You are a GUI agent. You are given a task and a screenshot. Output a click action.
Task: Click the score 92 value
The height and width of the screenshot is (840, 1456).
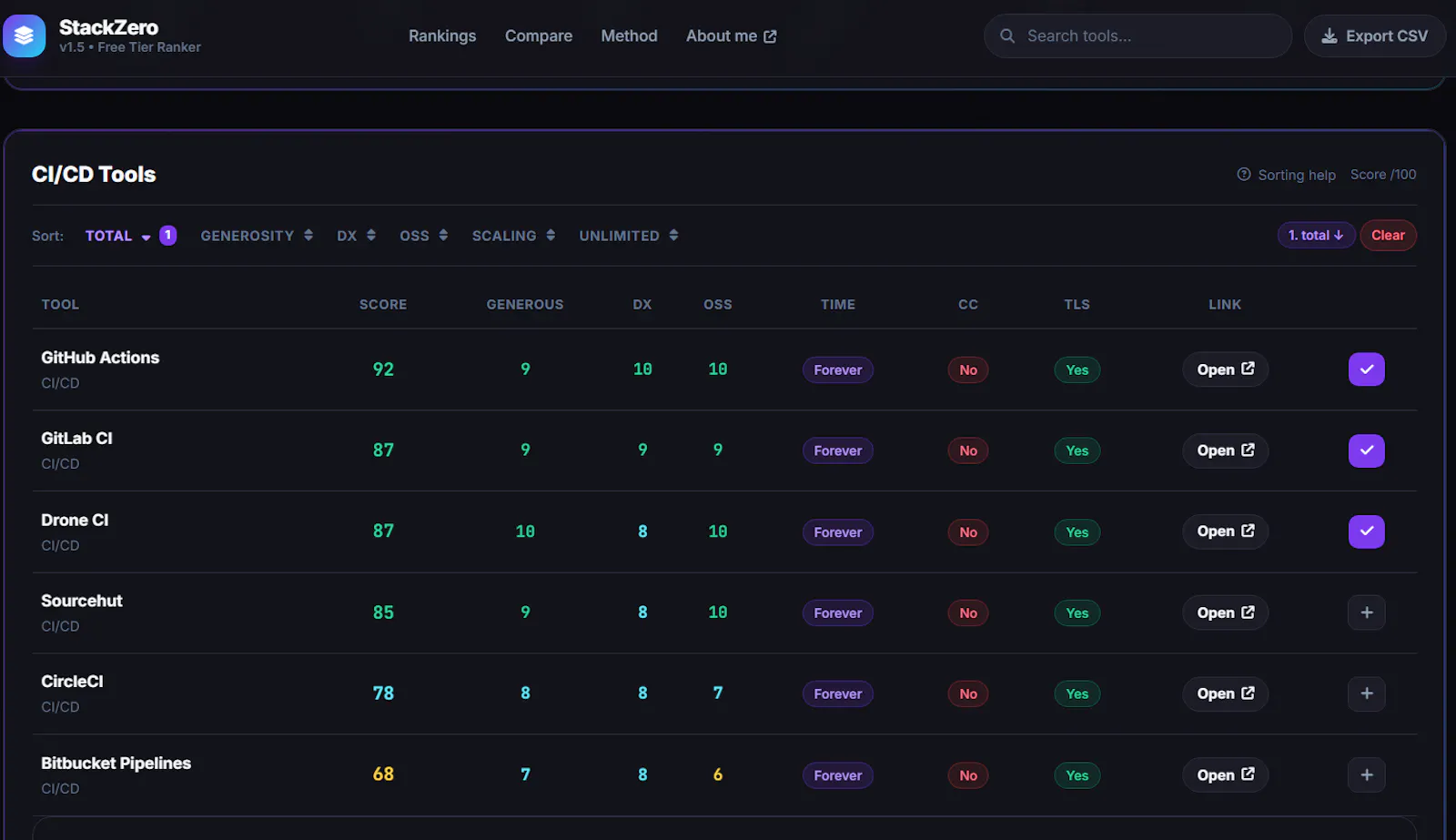(x=383, y=369)
